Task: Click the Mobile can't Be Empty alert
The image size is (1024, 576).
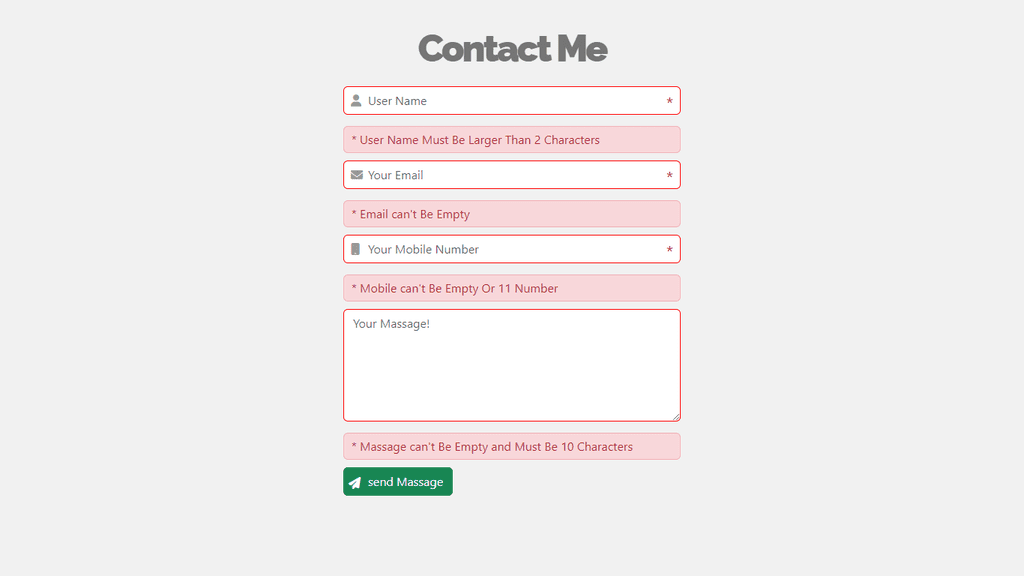Action: pyautogui.click(x=512, y=289)
